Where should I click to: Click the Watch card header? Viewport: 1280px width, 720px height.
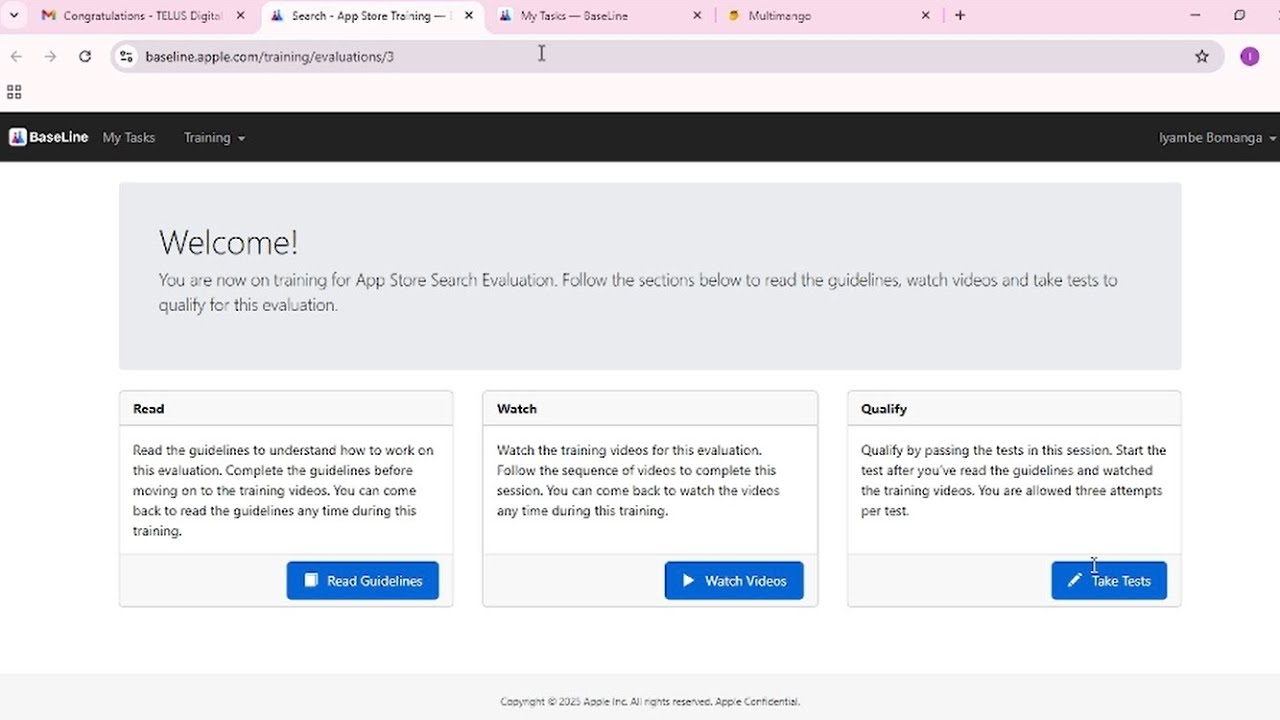tap(650, 408)
